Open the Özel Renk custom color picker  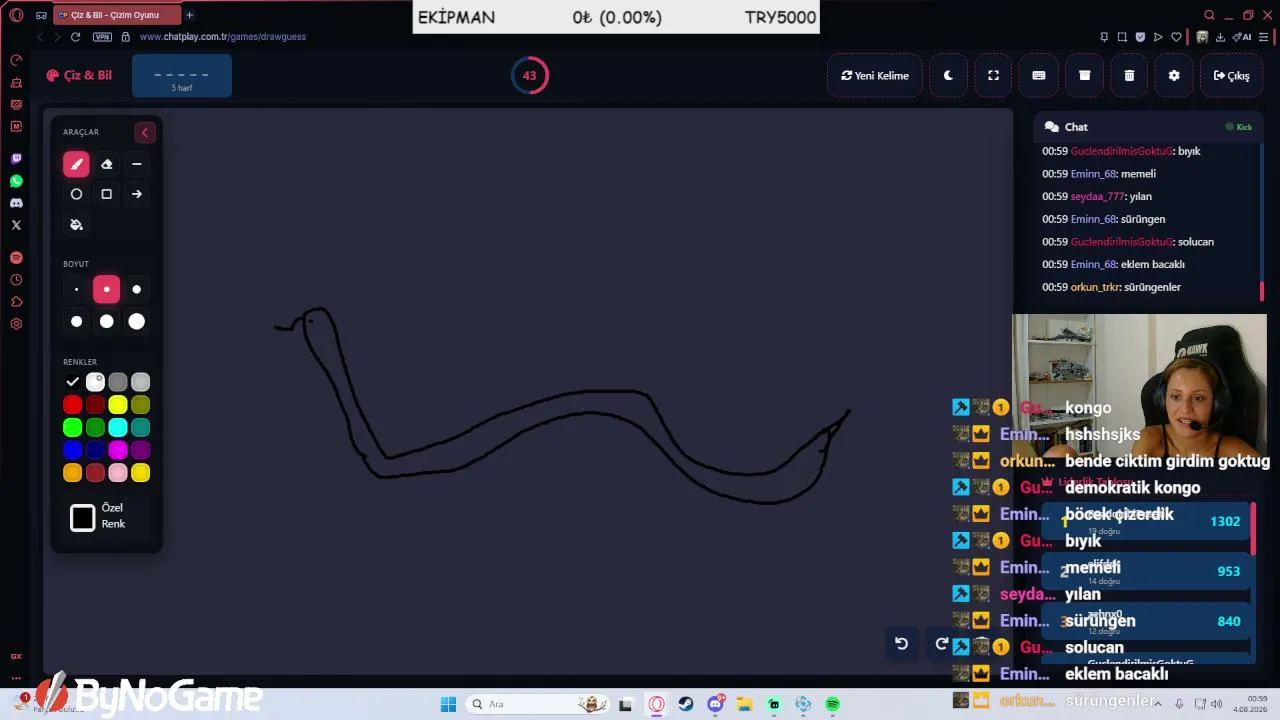pos(83,518)
